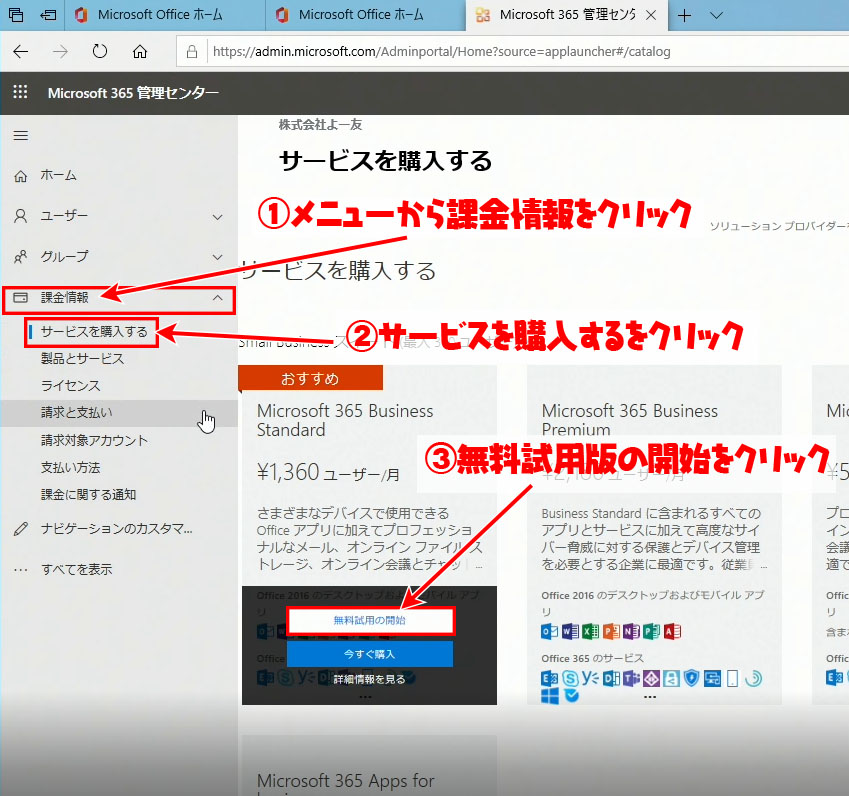Click the おすすめ badge
This screenshot has width=849, height=796.
tap(310, 378)
